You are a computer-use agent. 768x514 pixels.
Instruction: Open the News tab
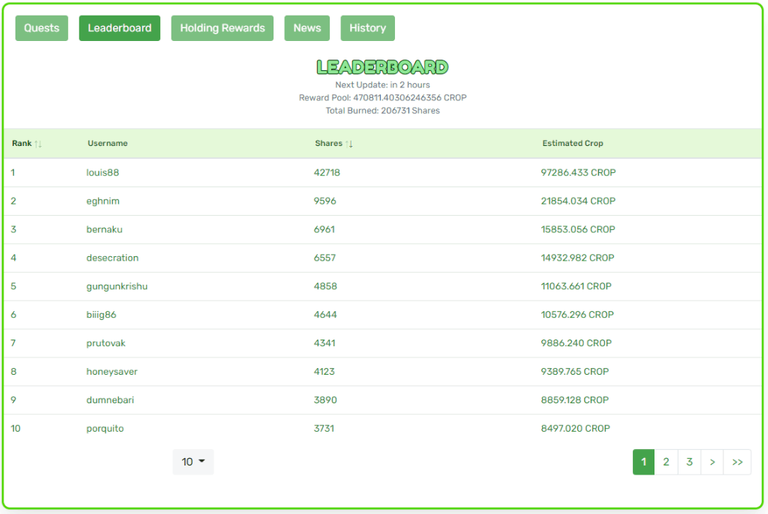click(x=307, y=28)
